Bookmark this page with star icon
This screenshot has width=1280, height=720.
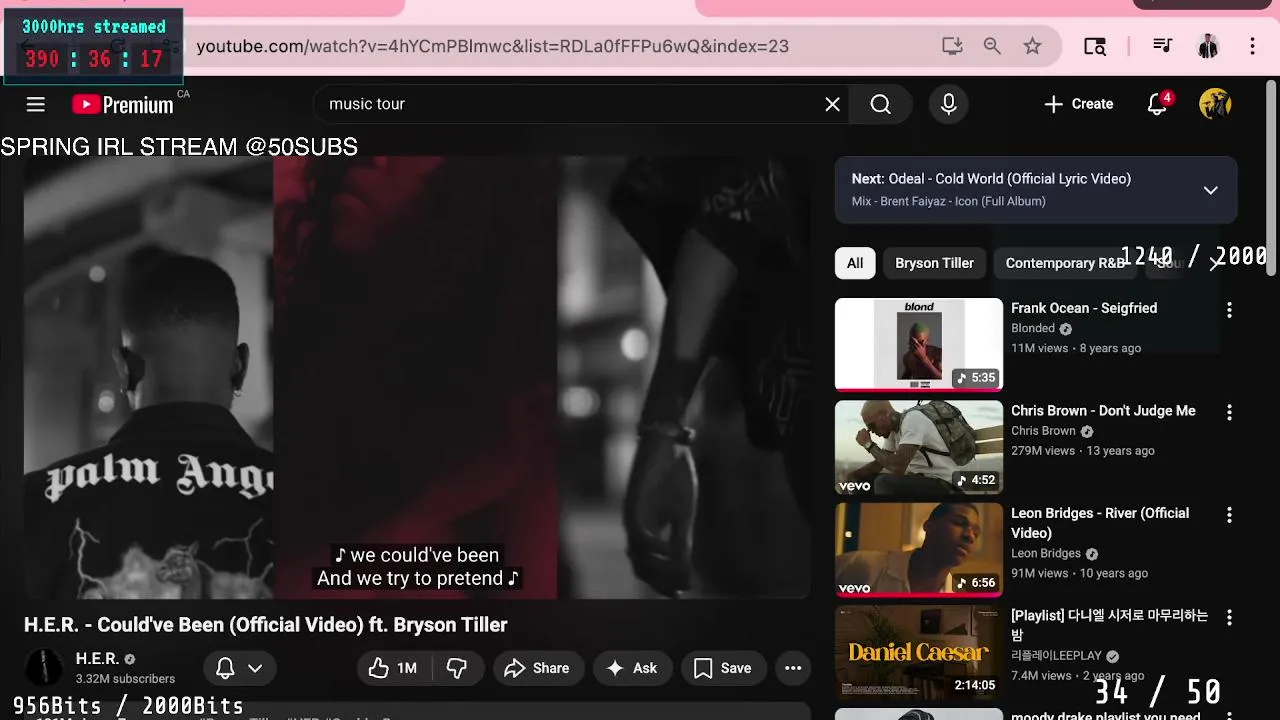point(1032,46)
